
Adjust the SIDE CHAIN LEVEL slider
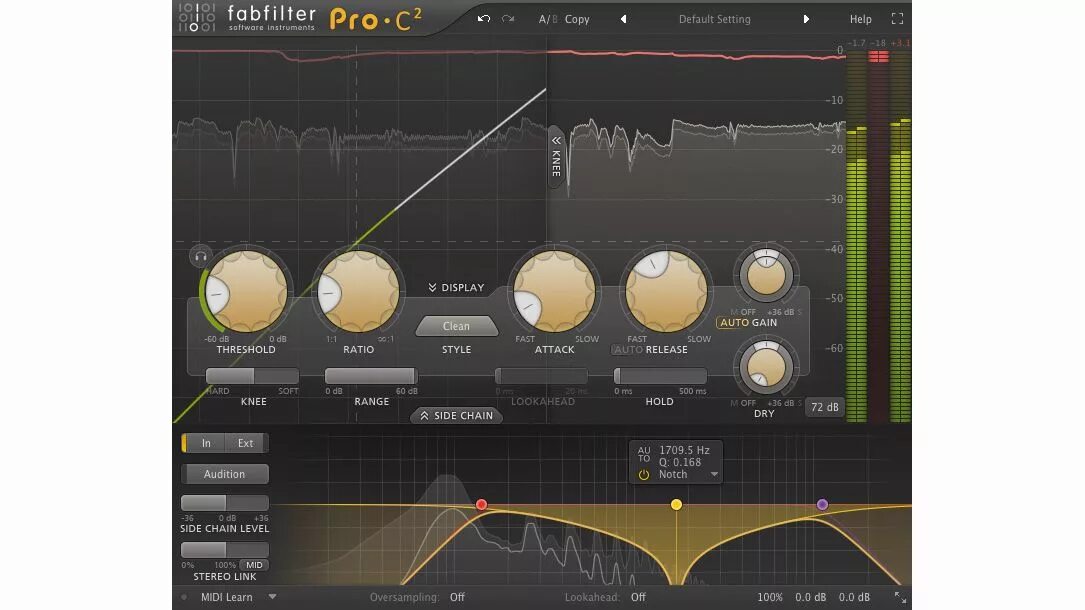[224, 503]
